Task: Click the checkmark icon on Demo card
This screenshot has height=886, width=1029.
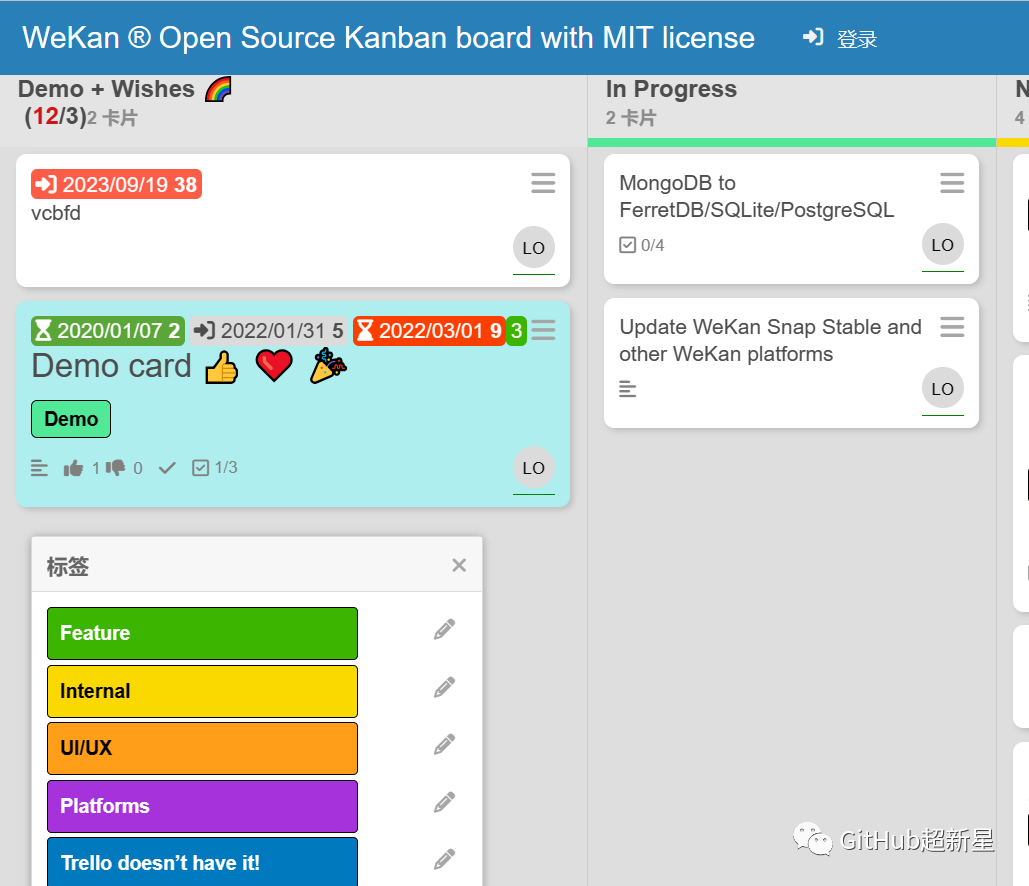Action: click(x=167, y=467)
